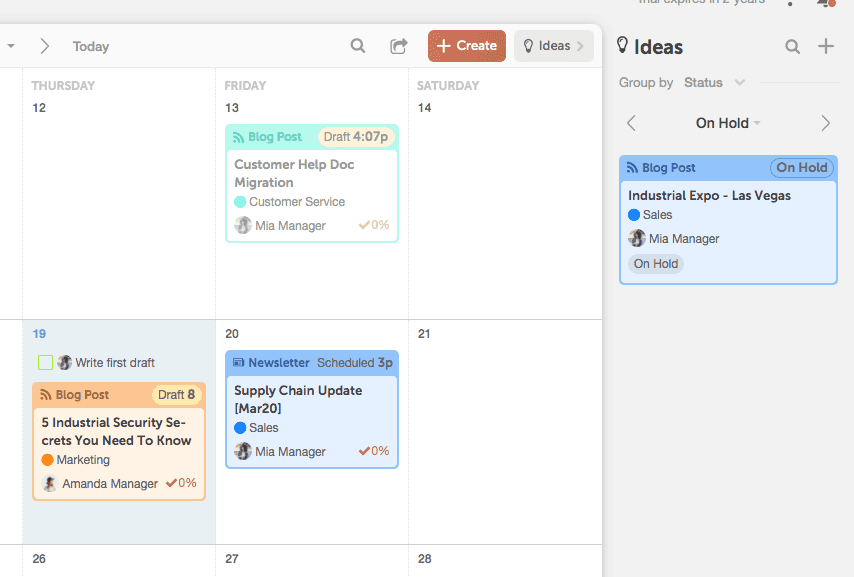
Task: Open the On Hold status dropdown
Action: (x=728, y=122)
